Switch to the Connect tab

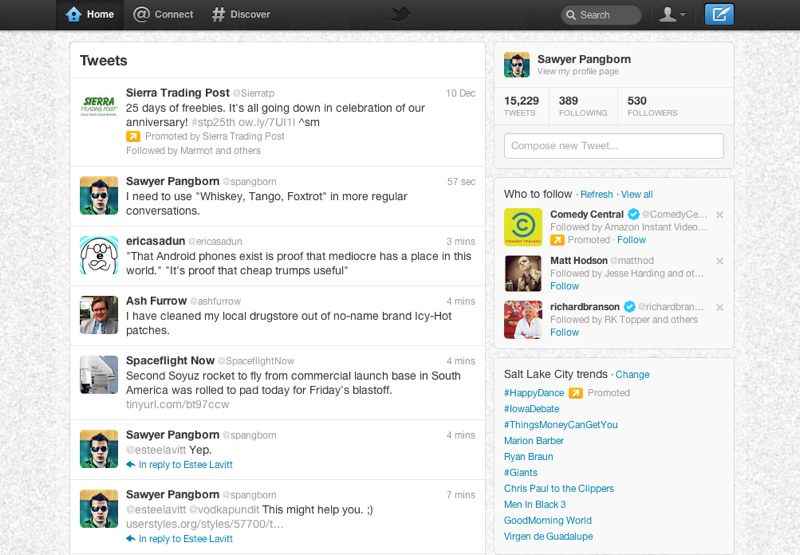163,14
